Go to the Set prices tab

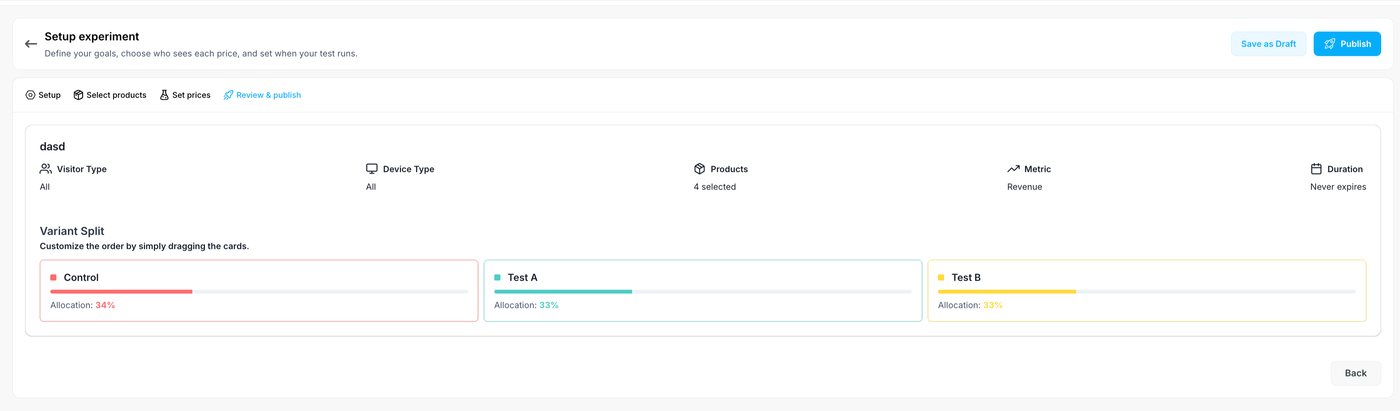coord(191,95)
